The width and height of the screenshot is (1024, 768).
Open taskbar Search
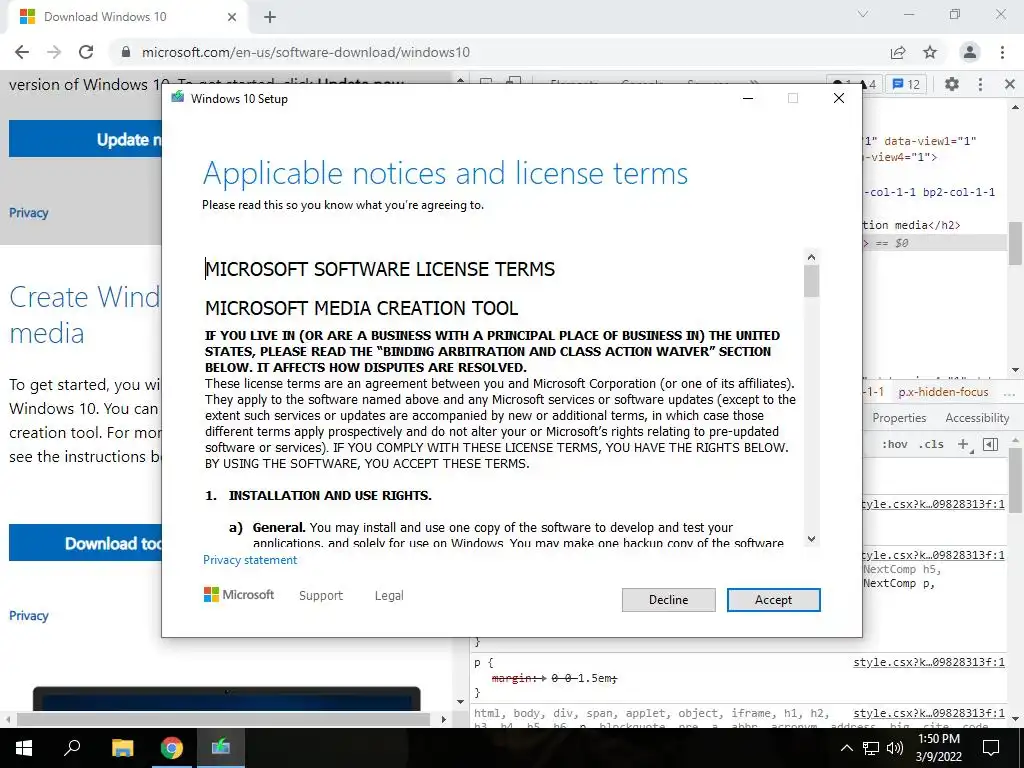(x=72, y=748)
